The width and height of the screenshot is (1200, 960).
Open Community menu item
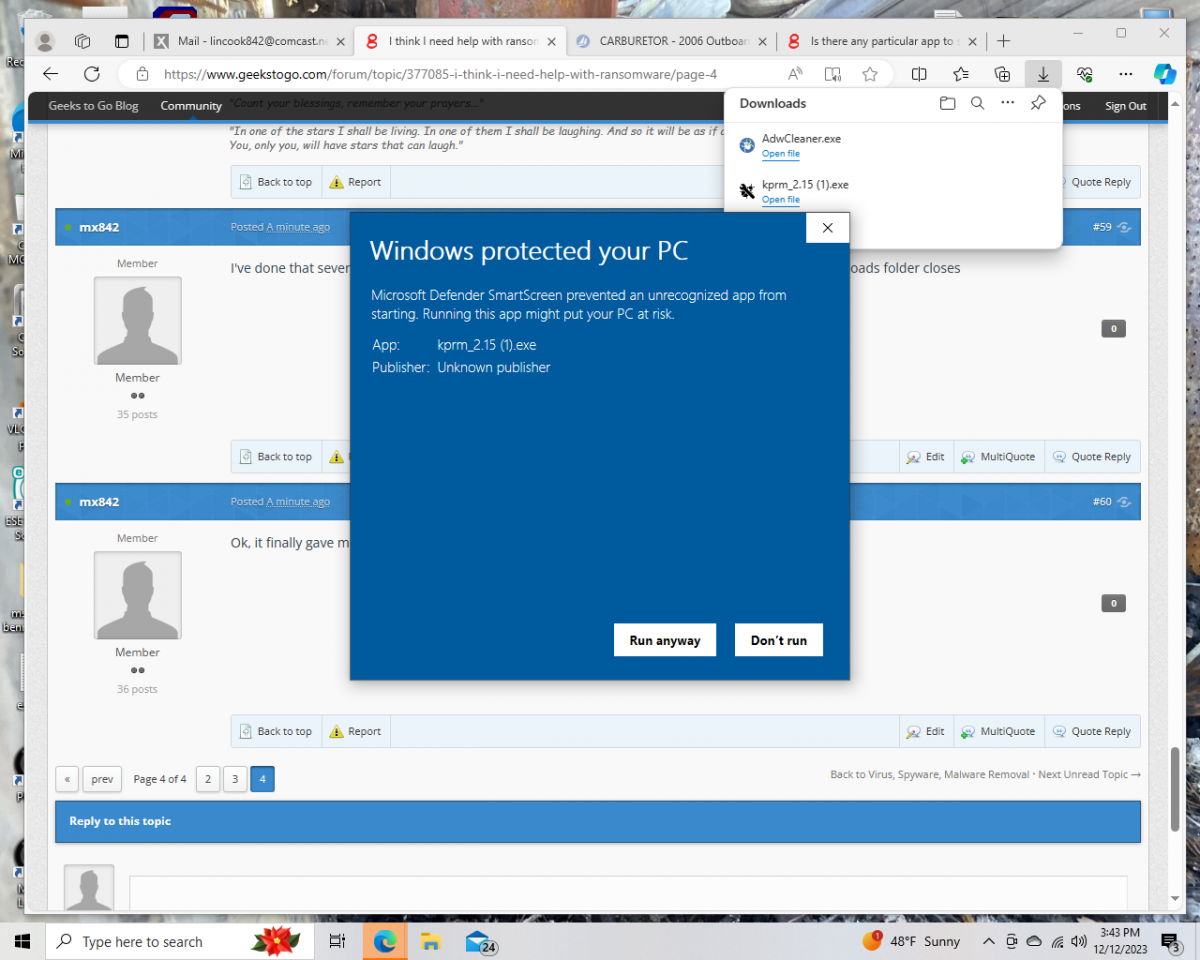click(191, 106)
